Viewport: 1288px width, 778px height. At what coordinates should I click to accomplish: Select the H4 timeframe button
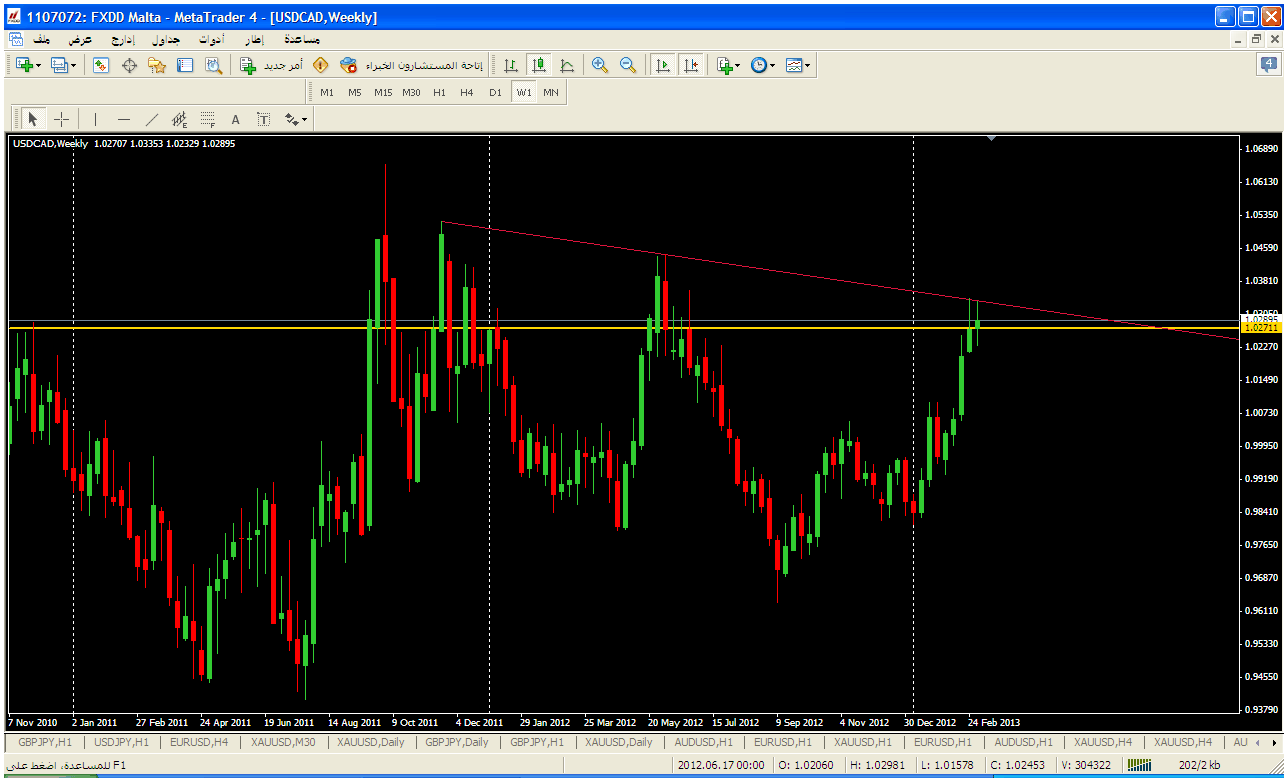467,92
